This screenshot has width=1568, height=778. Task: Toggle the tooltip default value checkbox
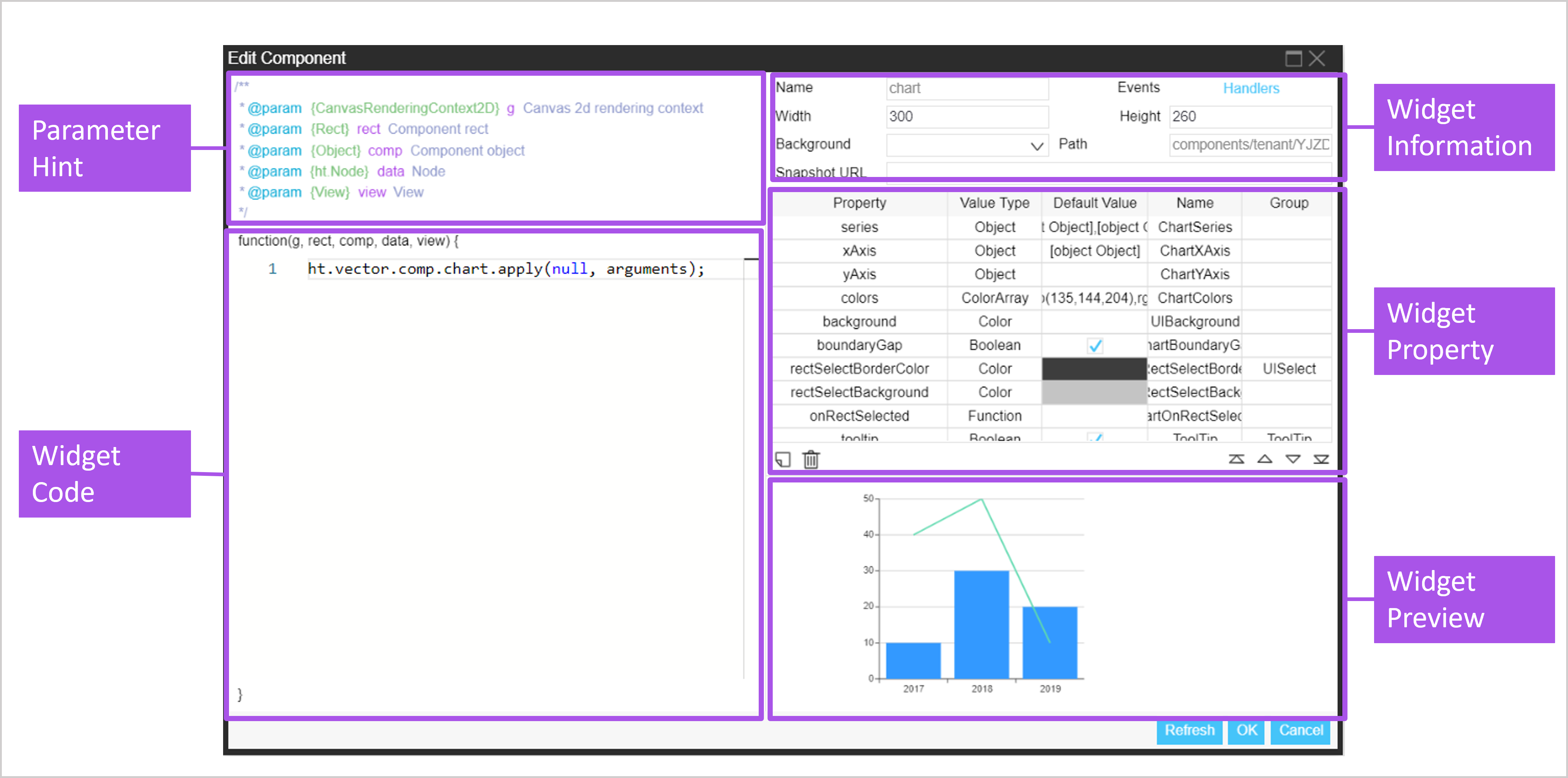pyautogui.click(x=1094, y=437)
